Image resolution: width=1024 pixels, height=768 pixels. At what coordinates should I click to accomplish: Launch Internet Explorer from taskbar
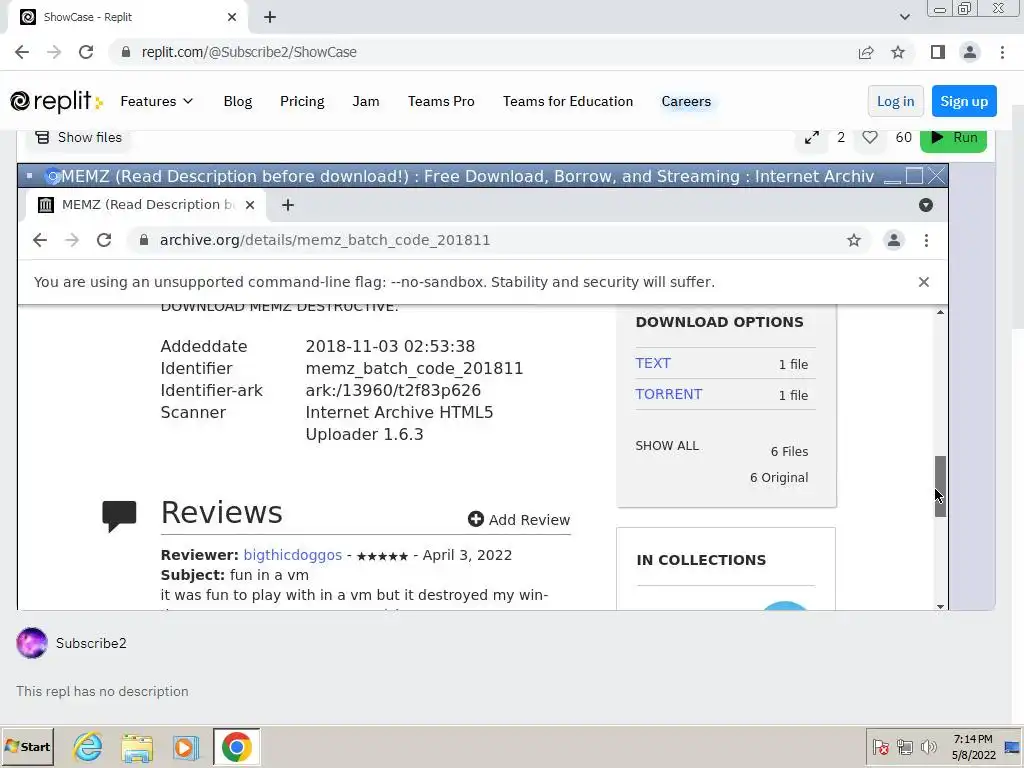pos(88,747)
